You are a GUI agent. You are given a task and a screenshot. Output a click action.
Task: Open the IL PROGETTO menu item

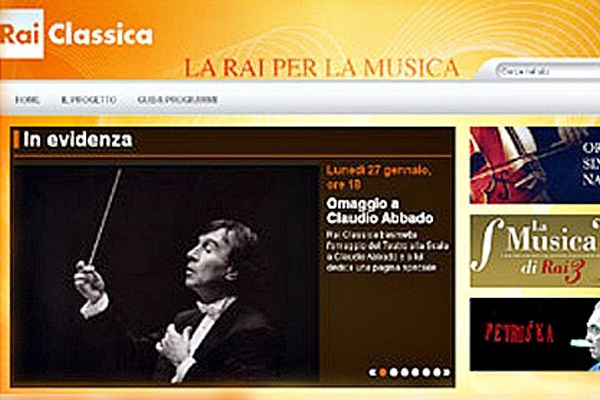89,100
